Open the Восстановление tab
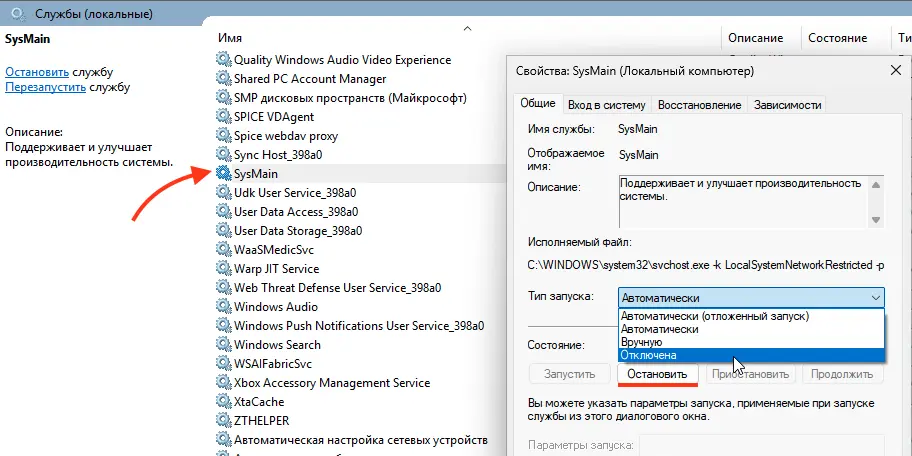 tap(699, 105)
